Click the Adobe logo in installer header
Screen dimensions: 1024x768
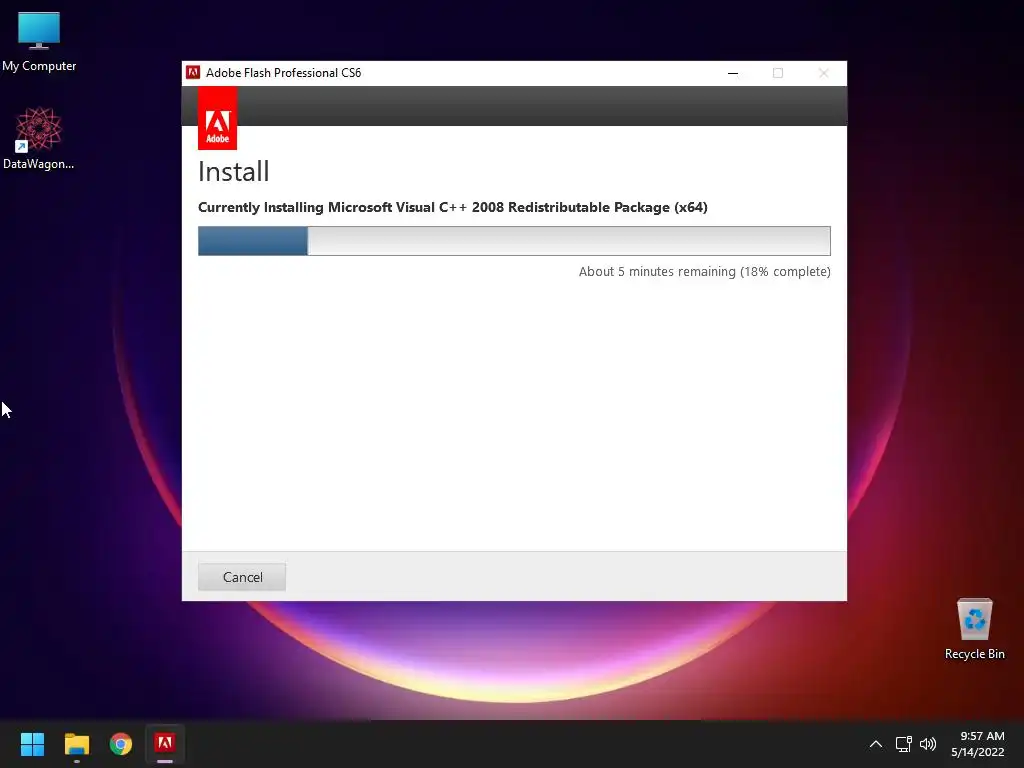click(217, 119)
